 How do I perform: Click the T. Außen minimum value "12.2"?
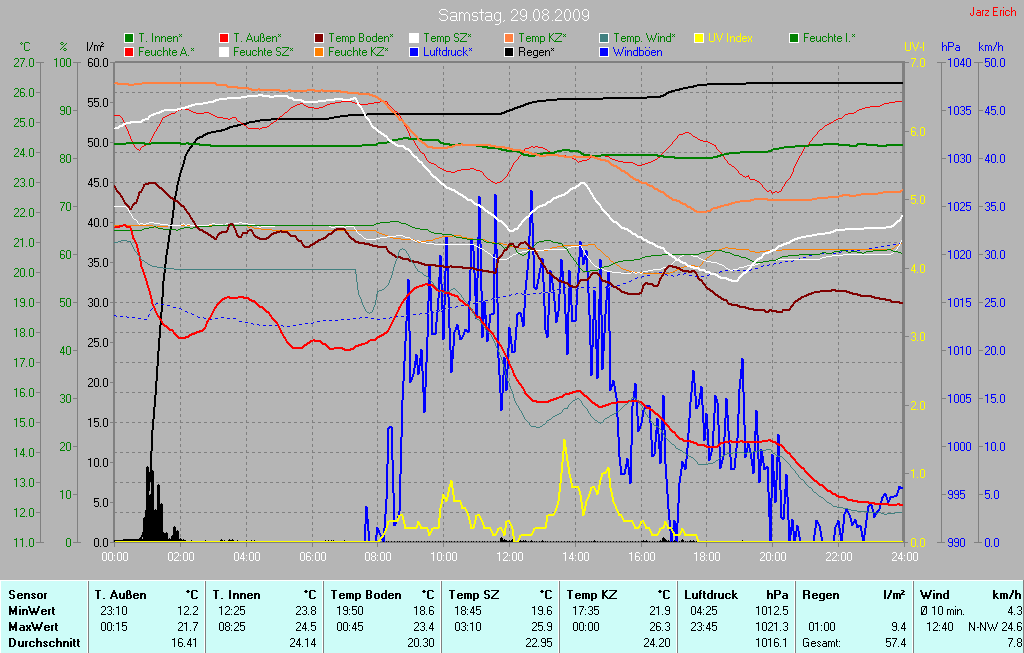click(188, 611)
